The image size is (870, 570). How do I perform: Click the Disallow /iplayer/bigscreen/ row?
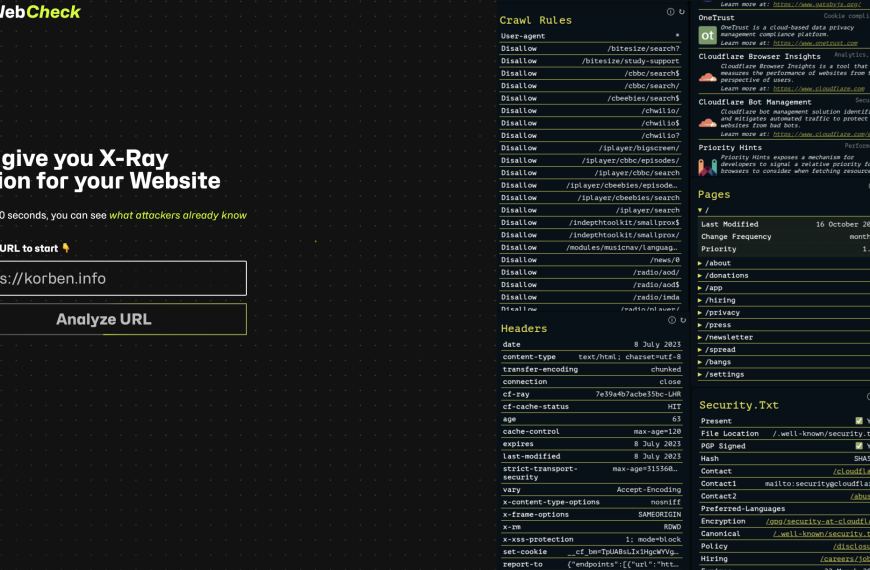(590, 148)
